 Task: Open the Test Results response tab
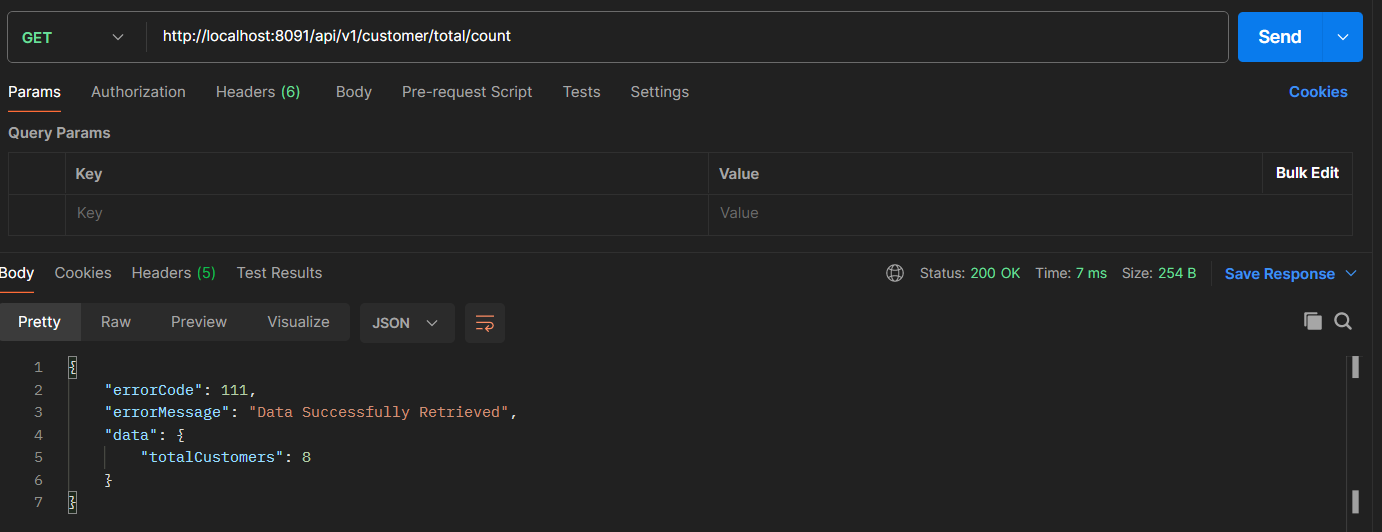point(279,273)
